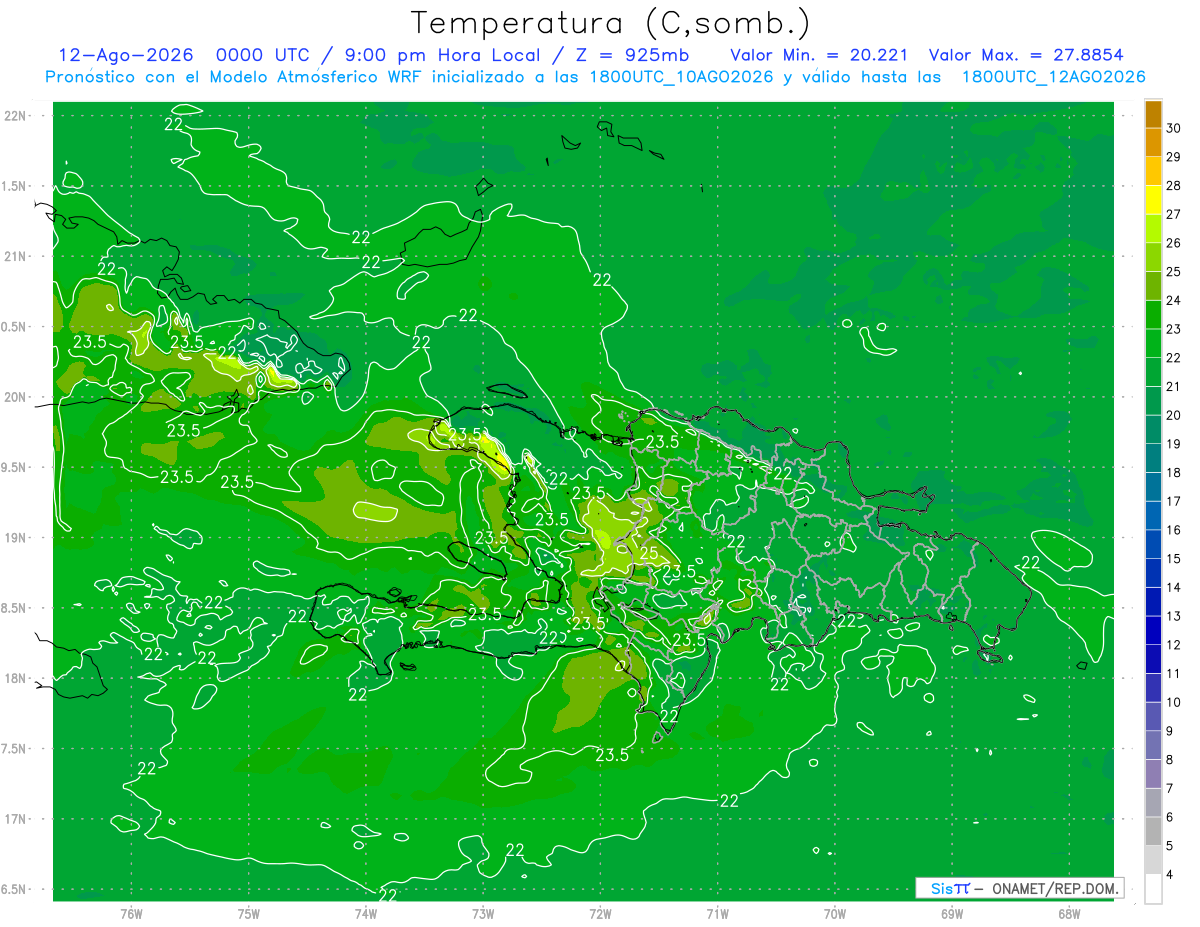The image size is (1200, 927).
Task: Select the date '12-Ago-2026' in header
Action: point(126,55)
